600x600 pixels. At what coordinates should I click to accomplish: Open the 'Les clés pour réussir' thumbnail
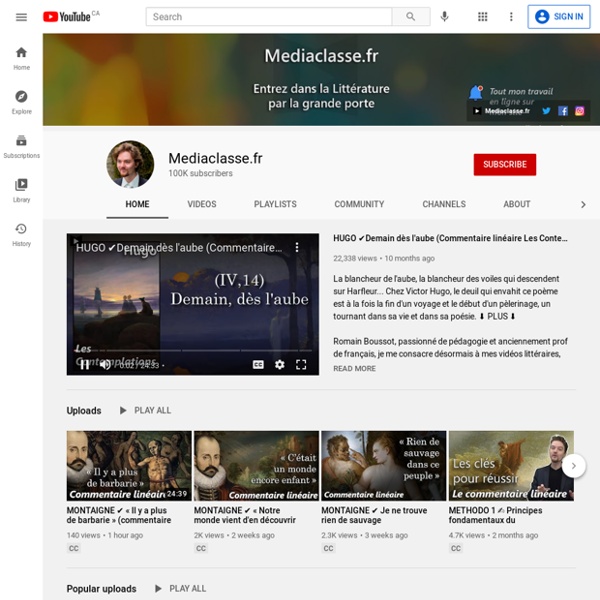point(511,466)
